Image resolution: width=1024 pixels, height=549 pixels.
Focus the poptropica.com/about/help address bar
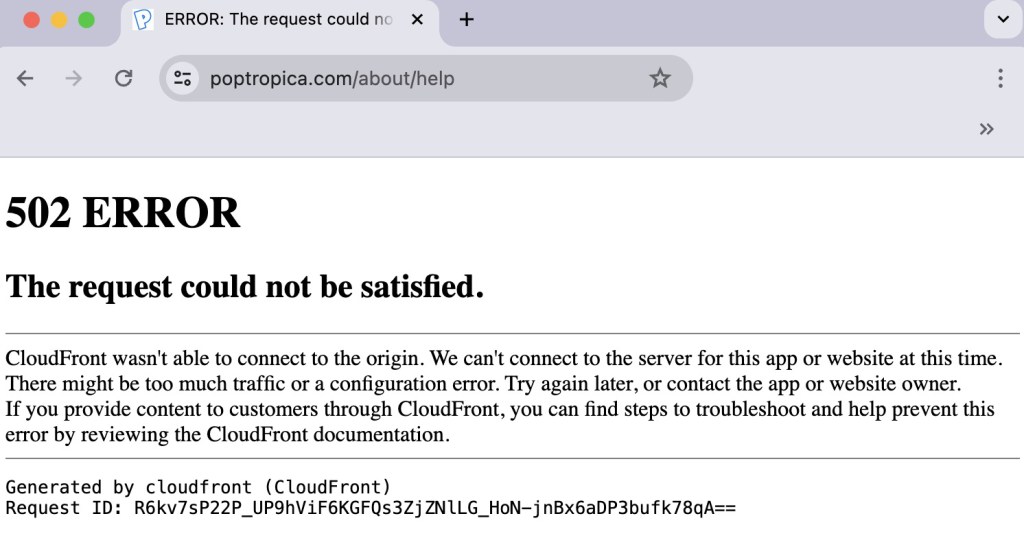point(400,78)
